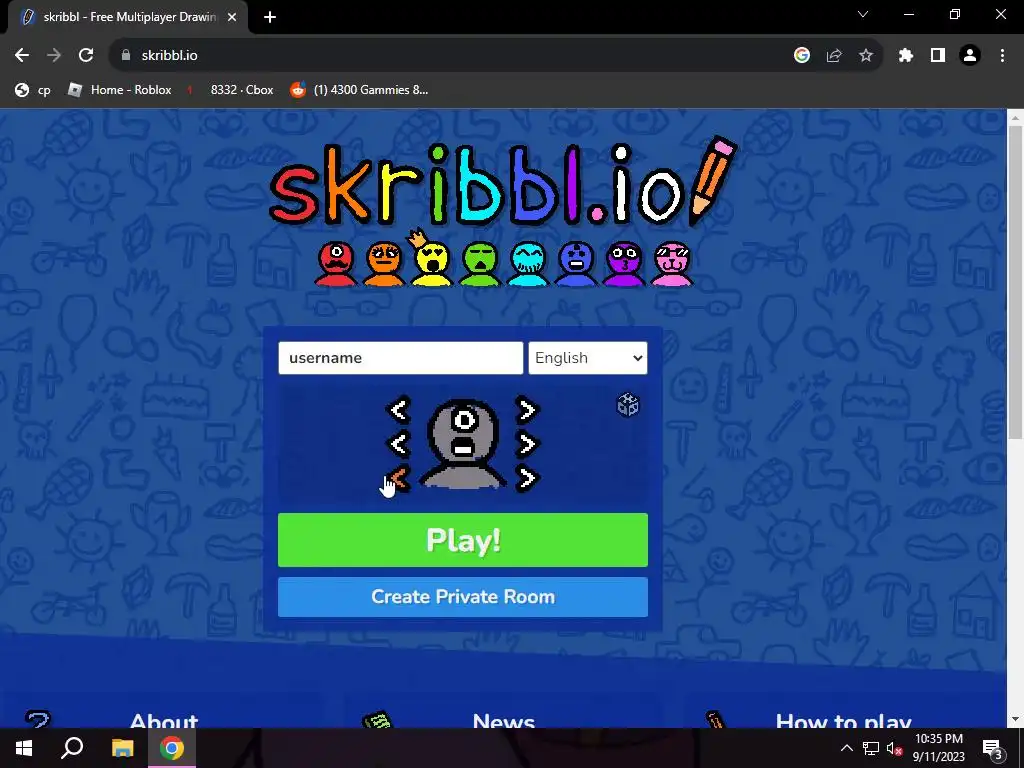Click the next avatar color arrow, bottom right
Viewport: 1024px width, 768px height.
point(526,479)
